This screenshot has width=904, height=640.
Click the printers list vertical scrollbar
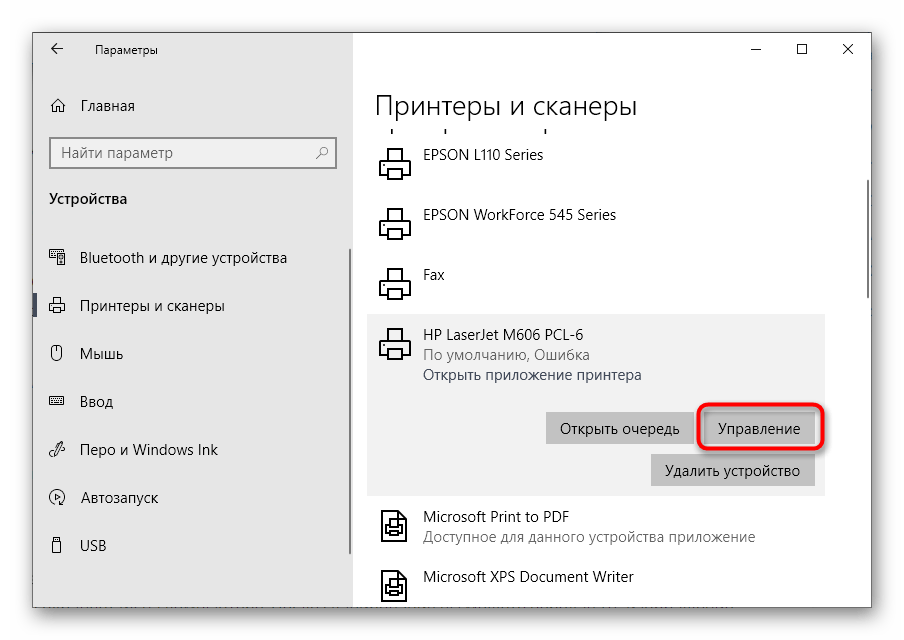865,238
